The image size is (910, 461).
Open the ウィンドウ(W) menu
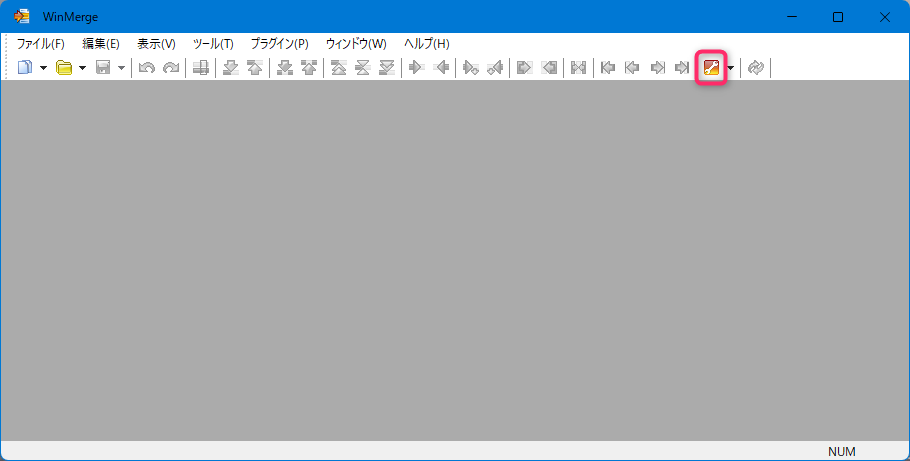[356, 44]
